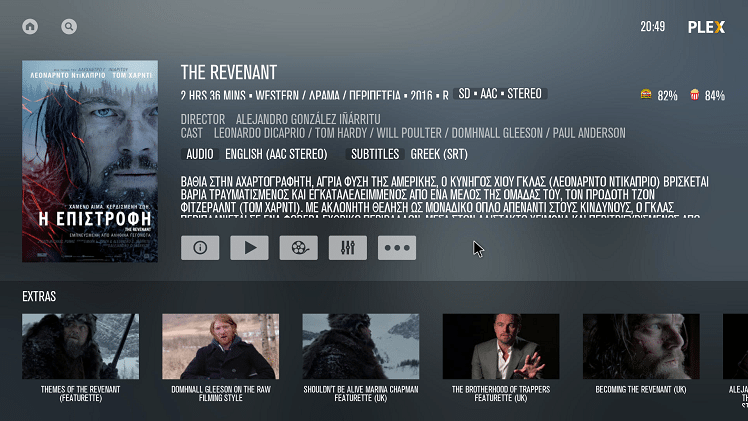748x421 pixels.
Task: Play The Revenant movie
Action: [x=249, y=248]
